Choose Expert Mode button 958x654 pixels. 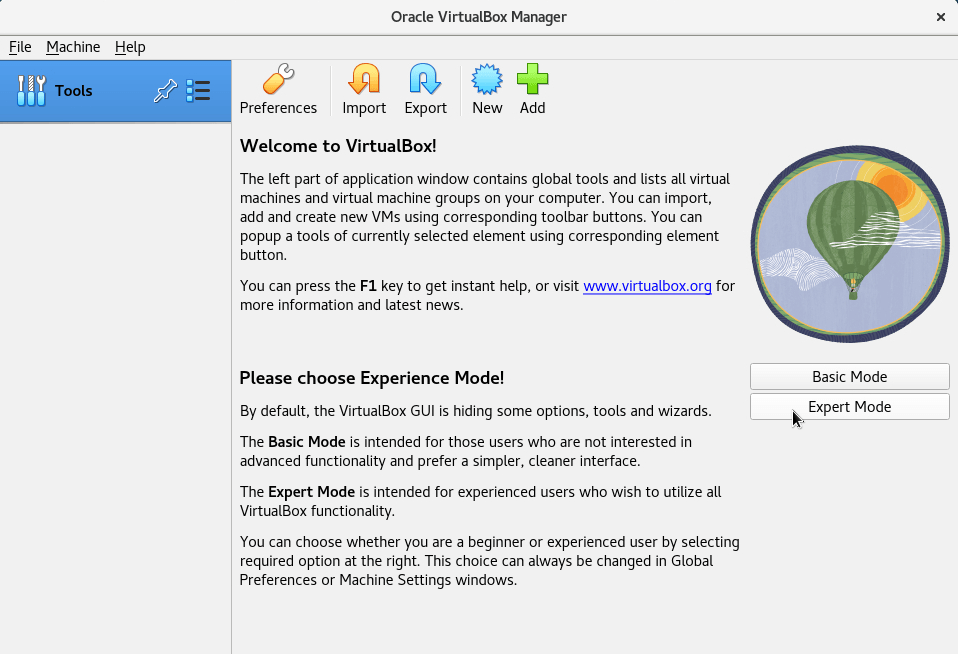[x=849, y=406]
